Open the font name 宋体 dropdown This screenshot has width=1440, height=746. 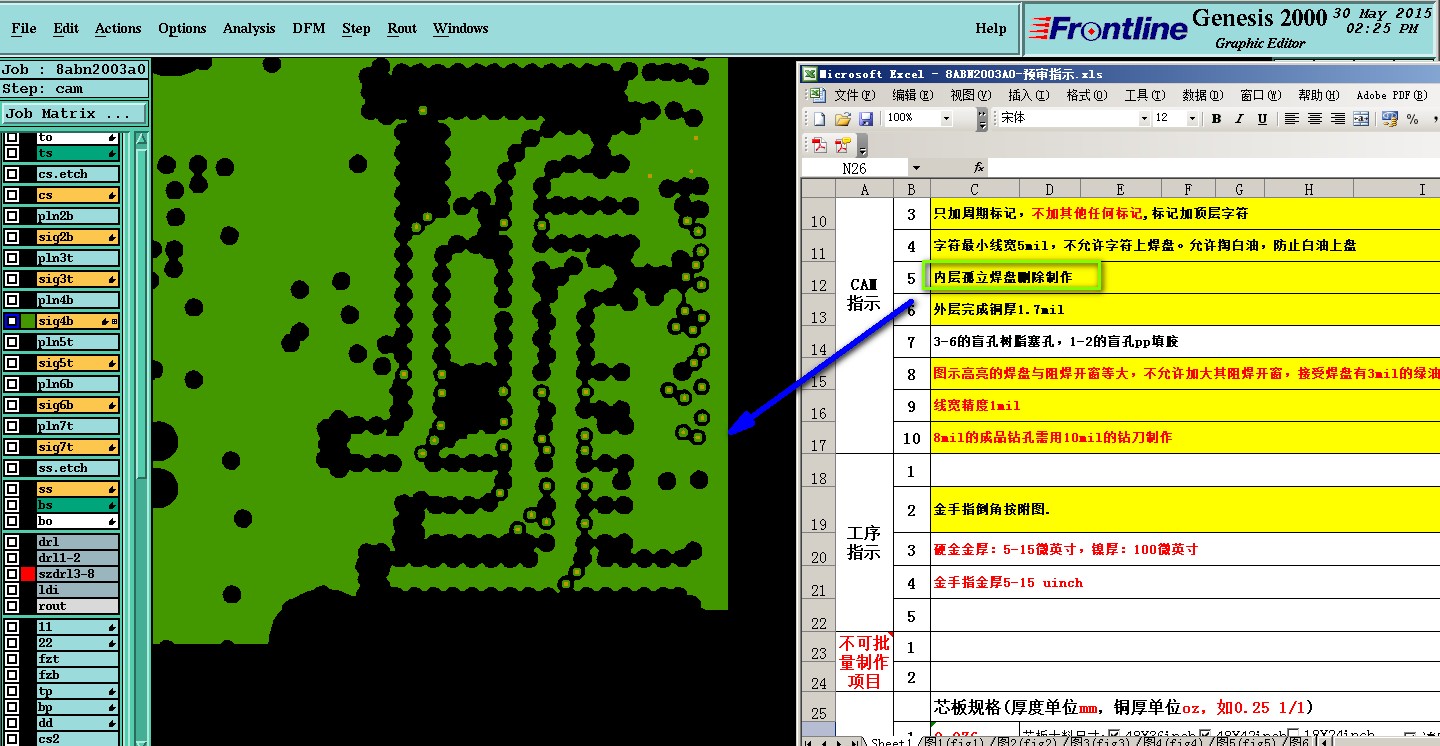[x=1144, y=118]
